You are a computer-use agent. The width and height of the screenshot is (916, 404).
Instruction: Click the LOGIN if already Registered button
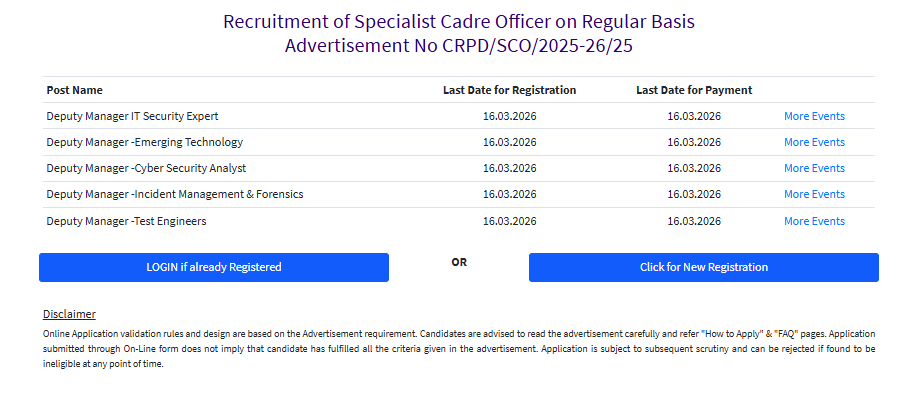coord(213,267)
